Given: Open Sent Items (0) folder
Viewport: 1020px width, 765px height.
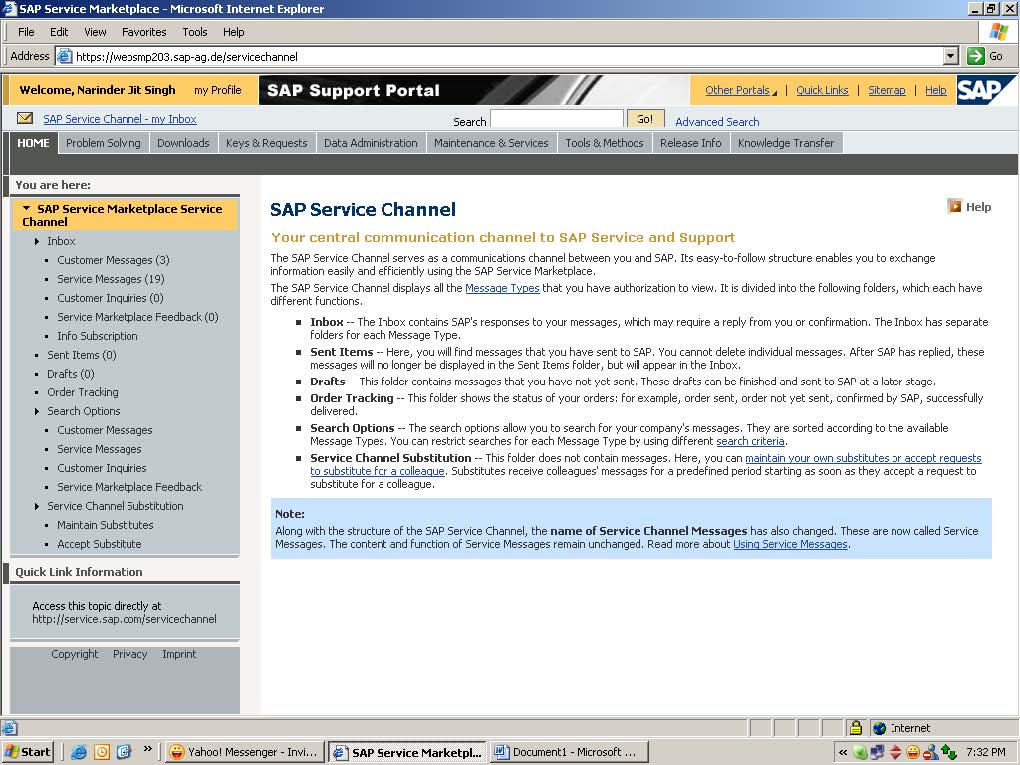Looking at the screenshot, I should [x=81, y=355].
